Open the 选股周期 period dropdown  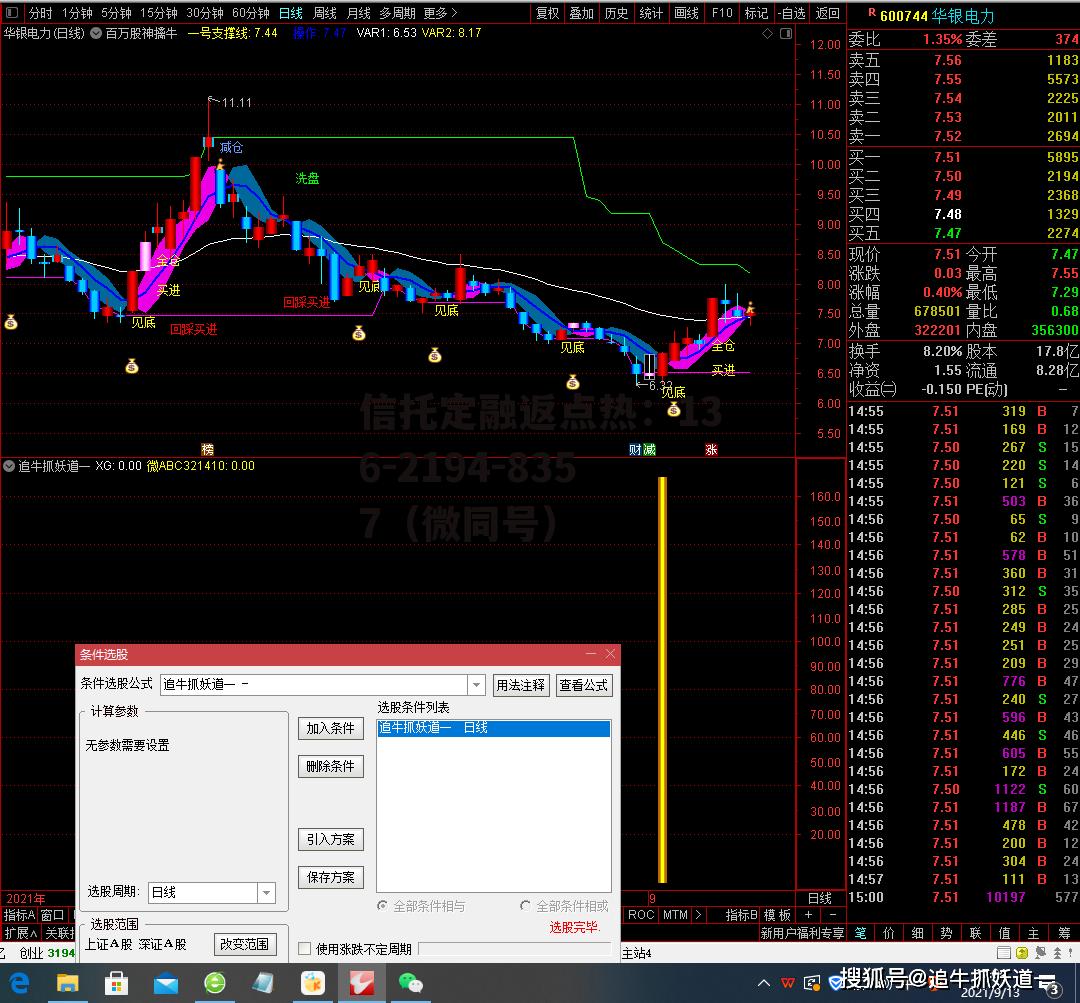click(x=267, y=893)
